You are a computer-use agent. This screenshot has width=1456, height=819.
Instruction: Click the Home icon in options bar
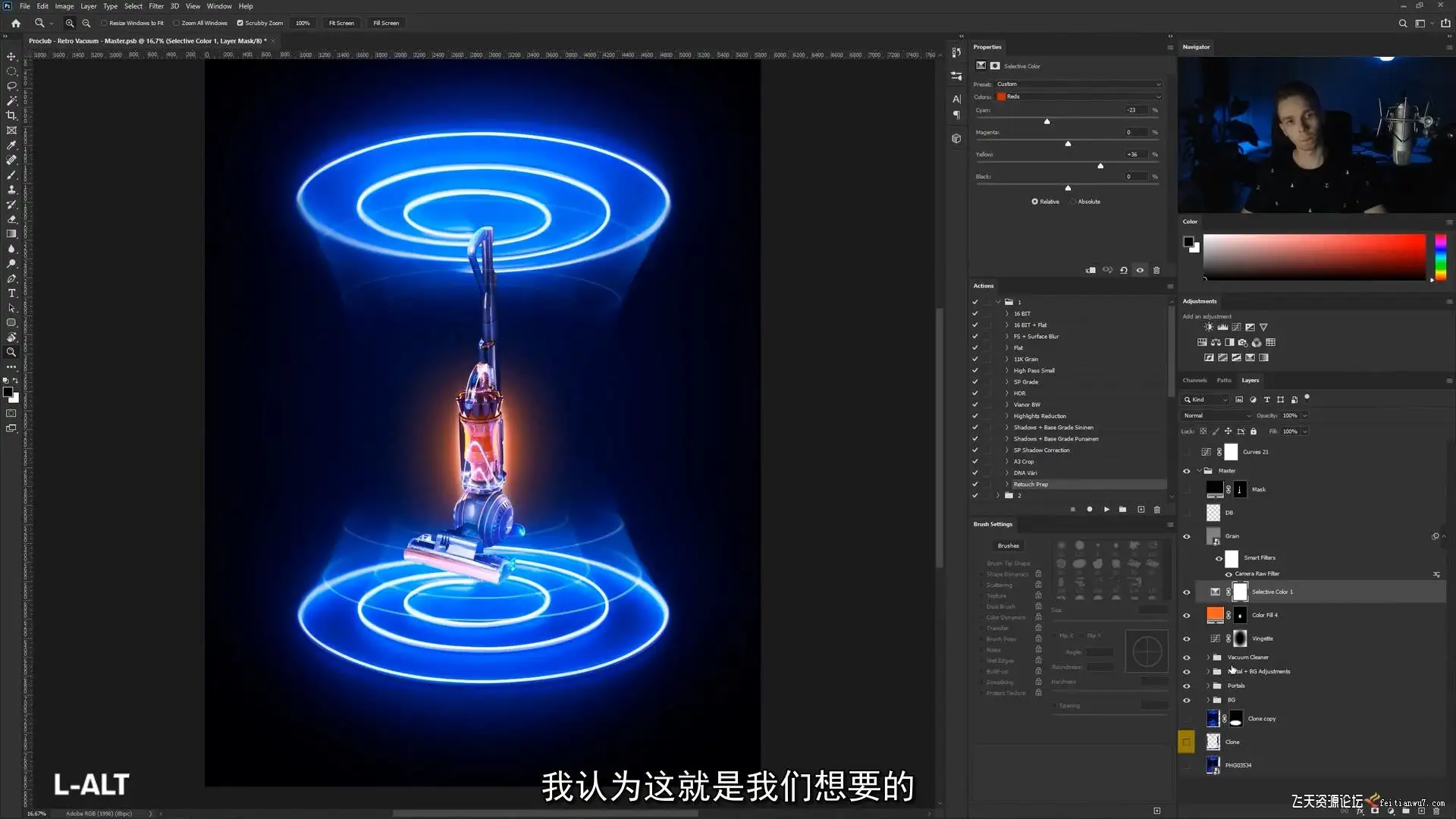click(x=16, y=24)
